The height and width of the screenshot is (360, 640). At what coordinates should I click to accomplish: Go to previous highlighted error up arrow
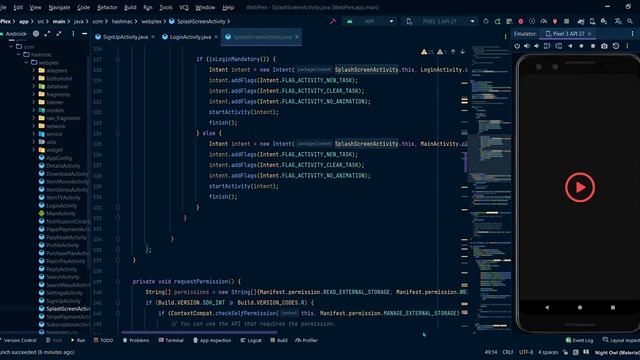coord(453,52)
